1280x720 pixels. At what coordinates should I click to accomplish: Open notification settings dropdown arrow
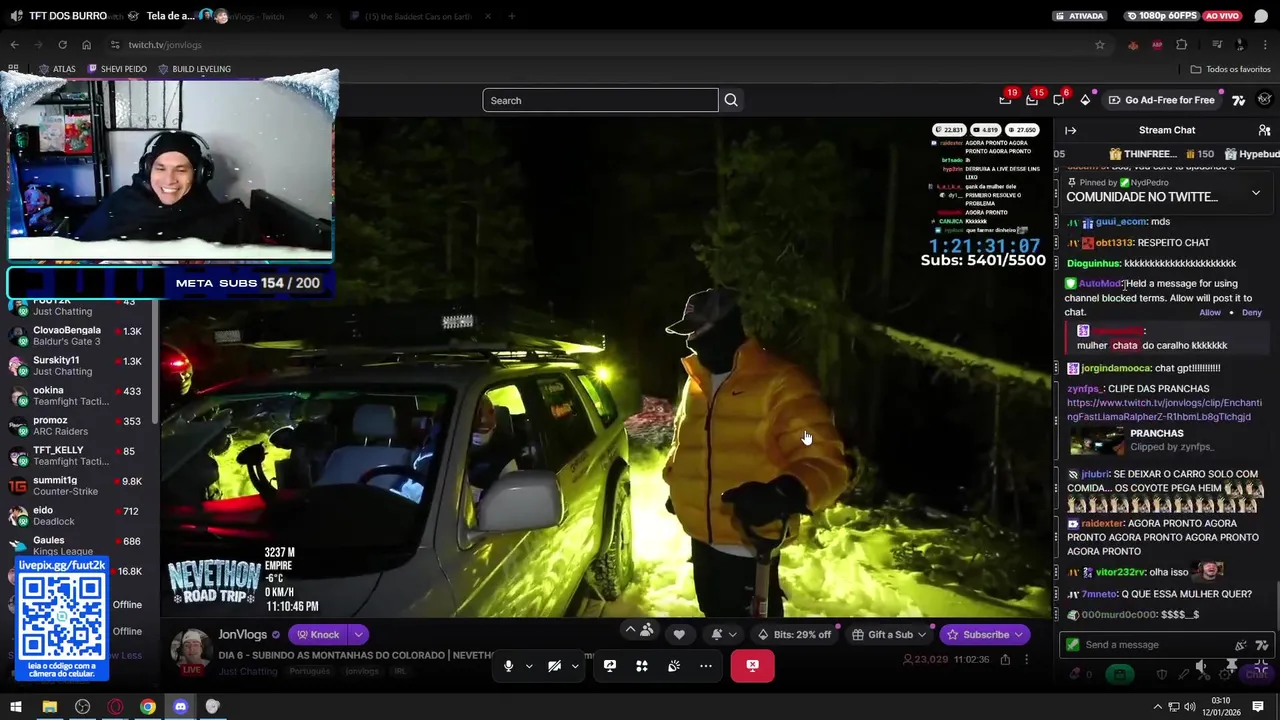click(x=733, y=634)
